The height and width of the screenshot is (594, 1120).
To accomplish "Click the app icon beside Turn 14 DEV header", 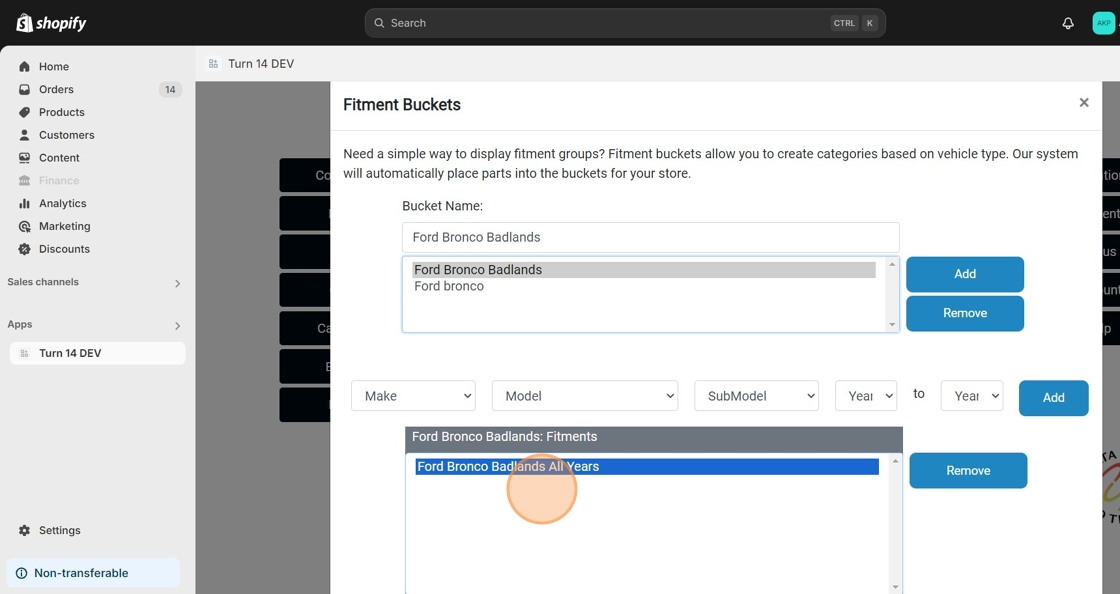I will (213, 64).
